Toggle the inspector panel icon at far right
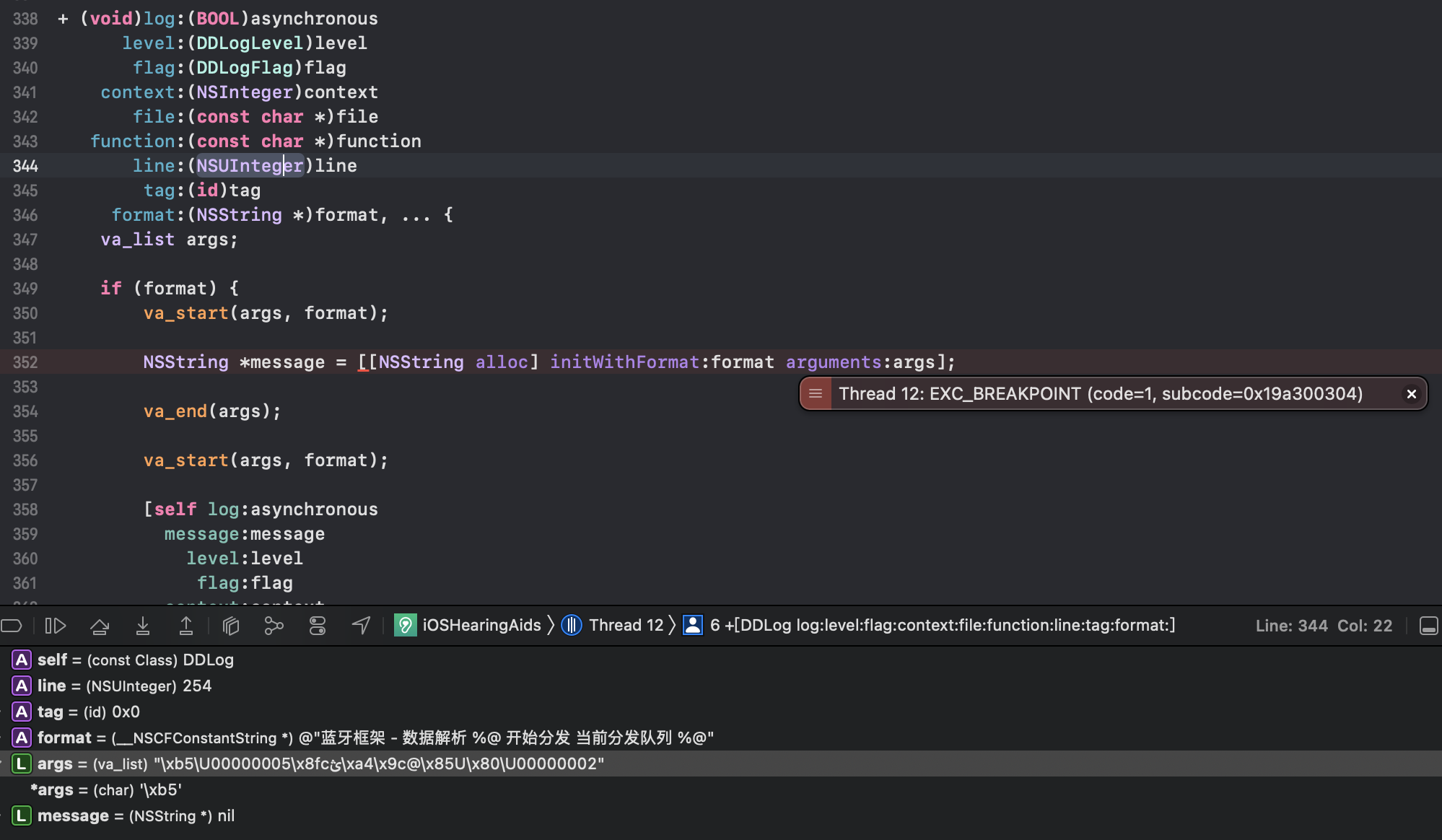1442x840 pixels. click(1430, 626)
